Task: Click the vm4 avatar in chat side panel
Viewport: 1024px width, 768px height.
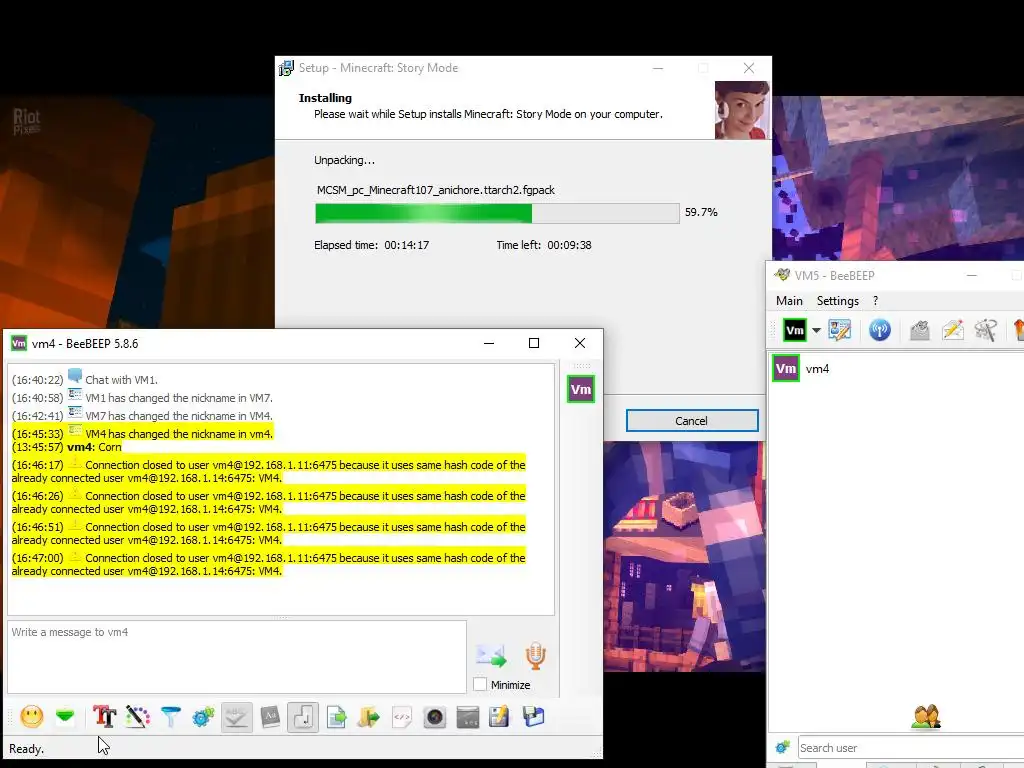Action: point(581,389)
